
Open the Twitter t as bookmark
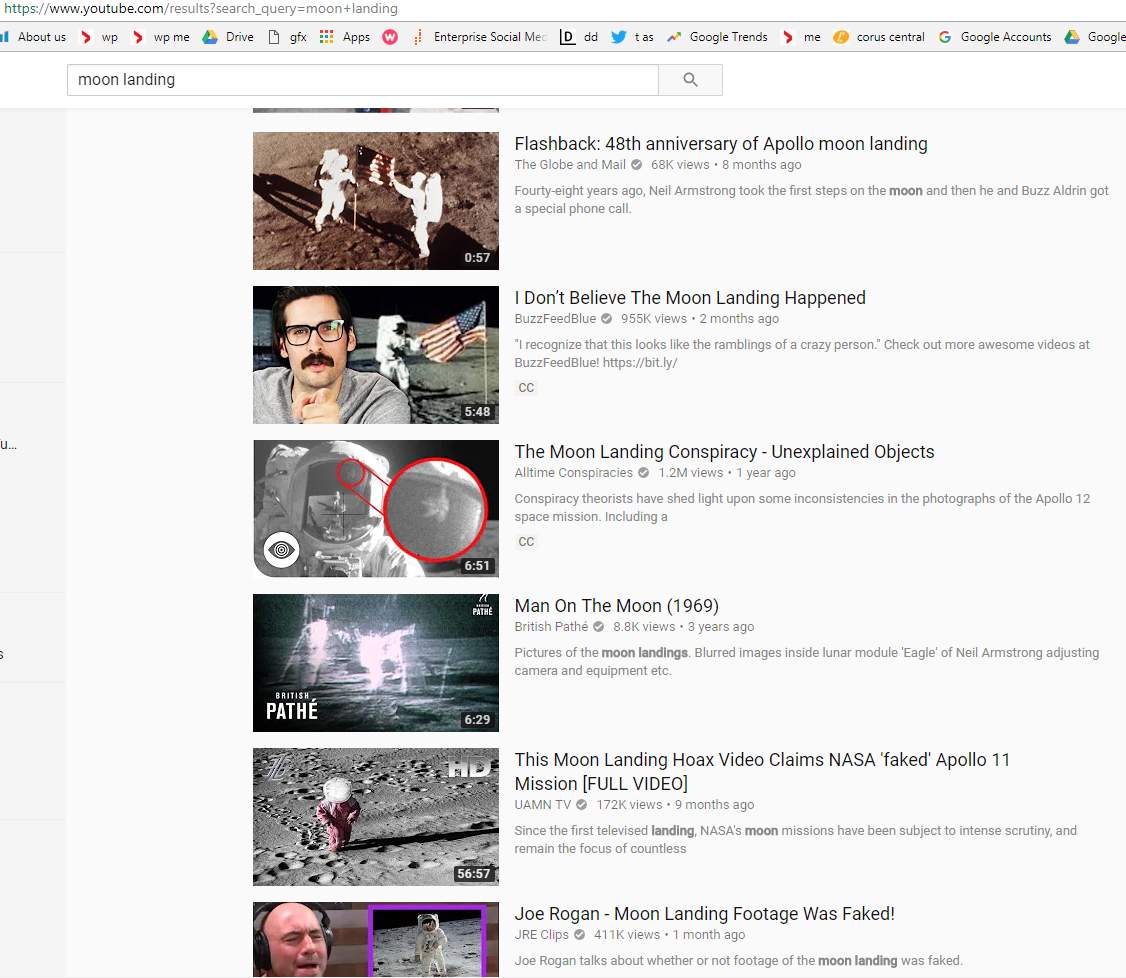click(x=633, y=37)
